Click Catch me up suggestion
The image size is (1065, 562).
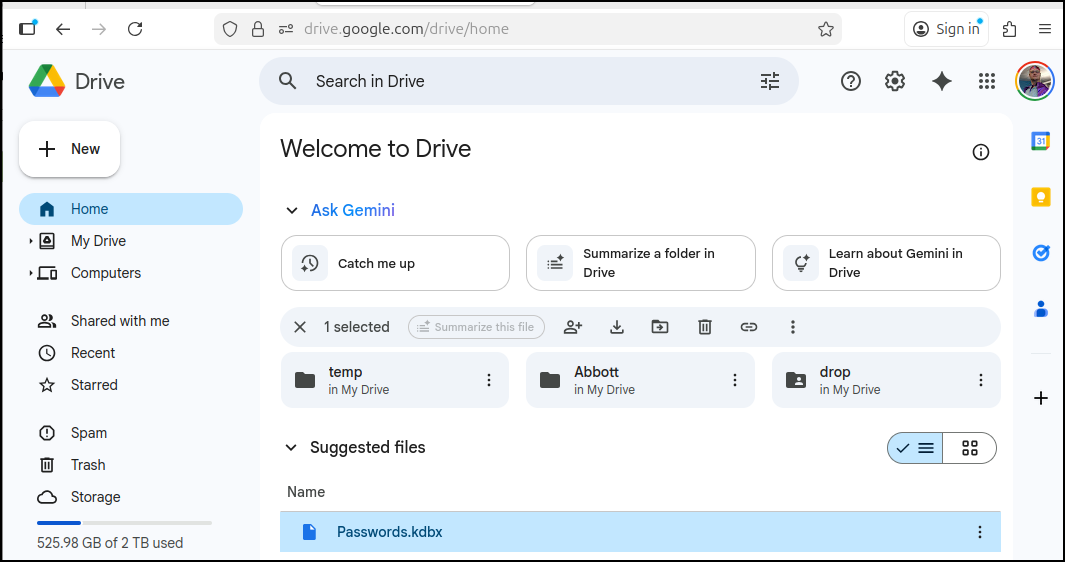pos(395,264)
